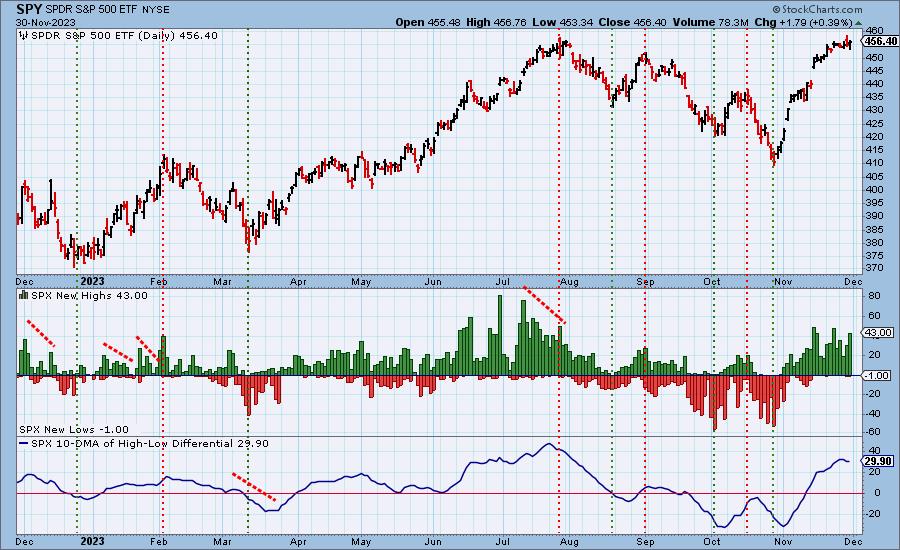Viewport: 900px width, 550px height.
Task: Click the 435 label on the price axis
Action: 875,97
